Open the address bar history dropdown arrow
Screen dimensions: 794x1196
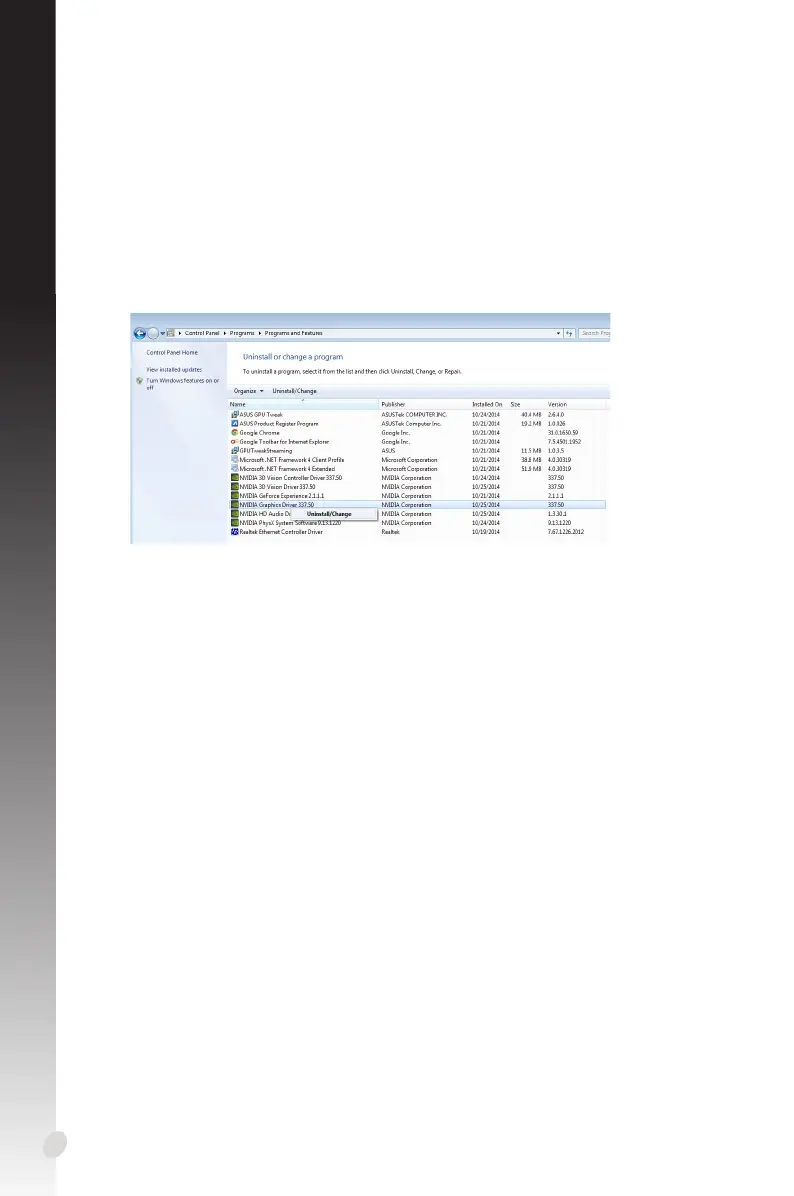(558, 333)
